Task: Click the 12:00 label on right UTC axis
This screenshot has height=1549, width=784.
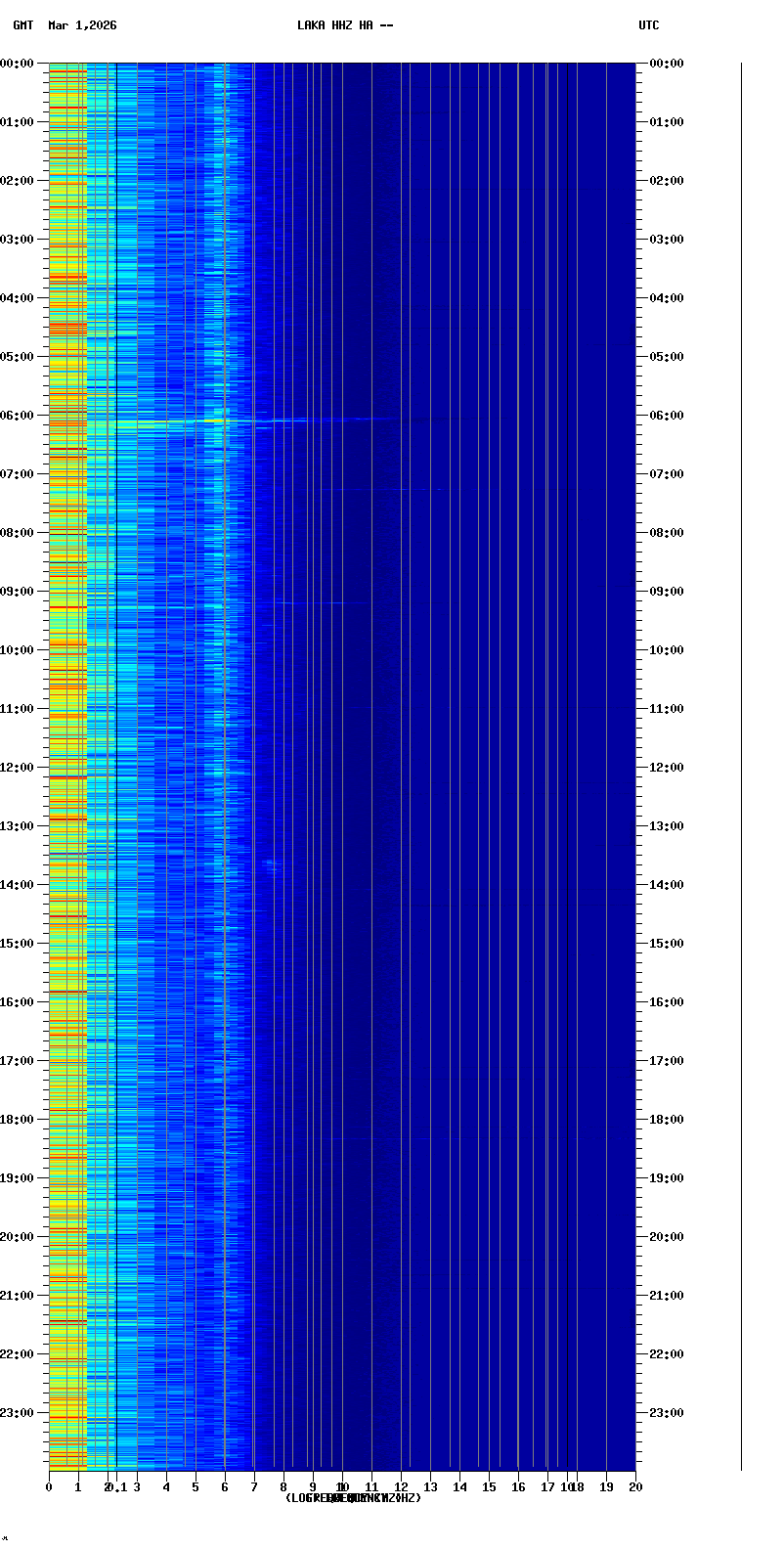Action: tap(666, 768)
